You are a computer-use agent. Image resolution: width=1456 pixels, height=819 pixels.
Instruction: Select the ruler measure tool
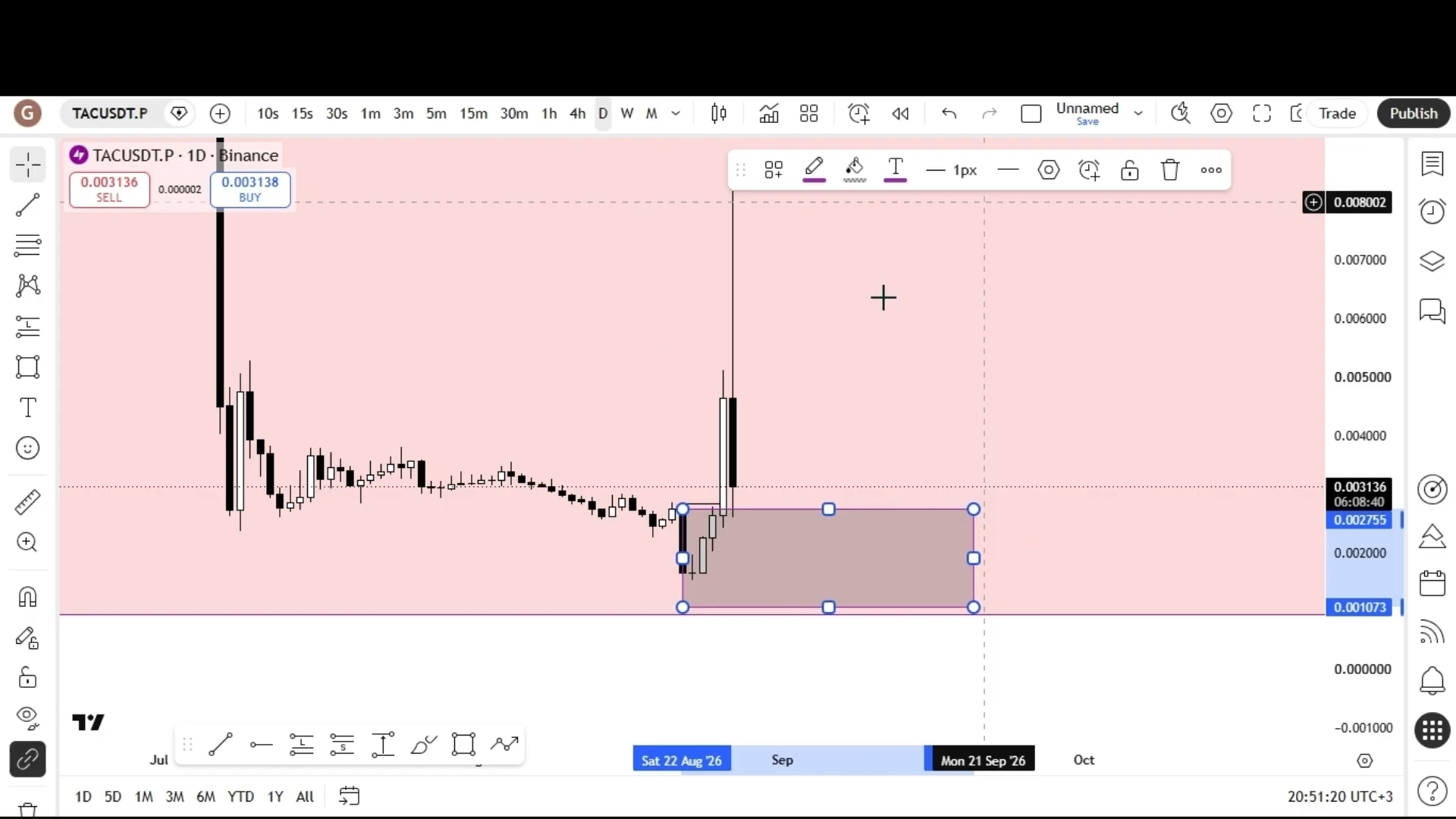click(x=28, y=502)
